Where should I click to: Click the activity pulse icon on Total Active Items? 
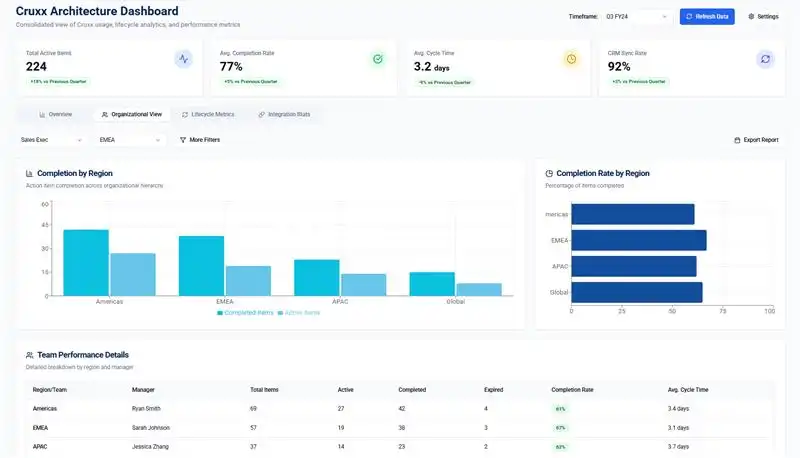click(183, 59)
